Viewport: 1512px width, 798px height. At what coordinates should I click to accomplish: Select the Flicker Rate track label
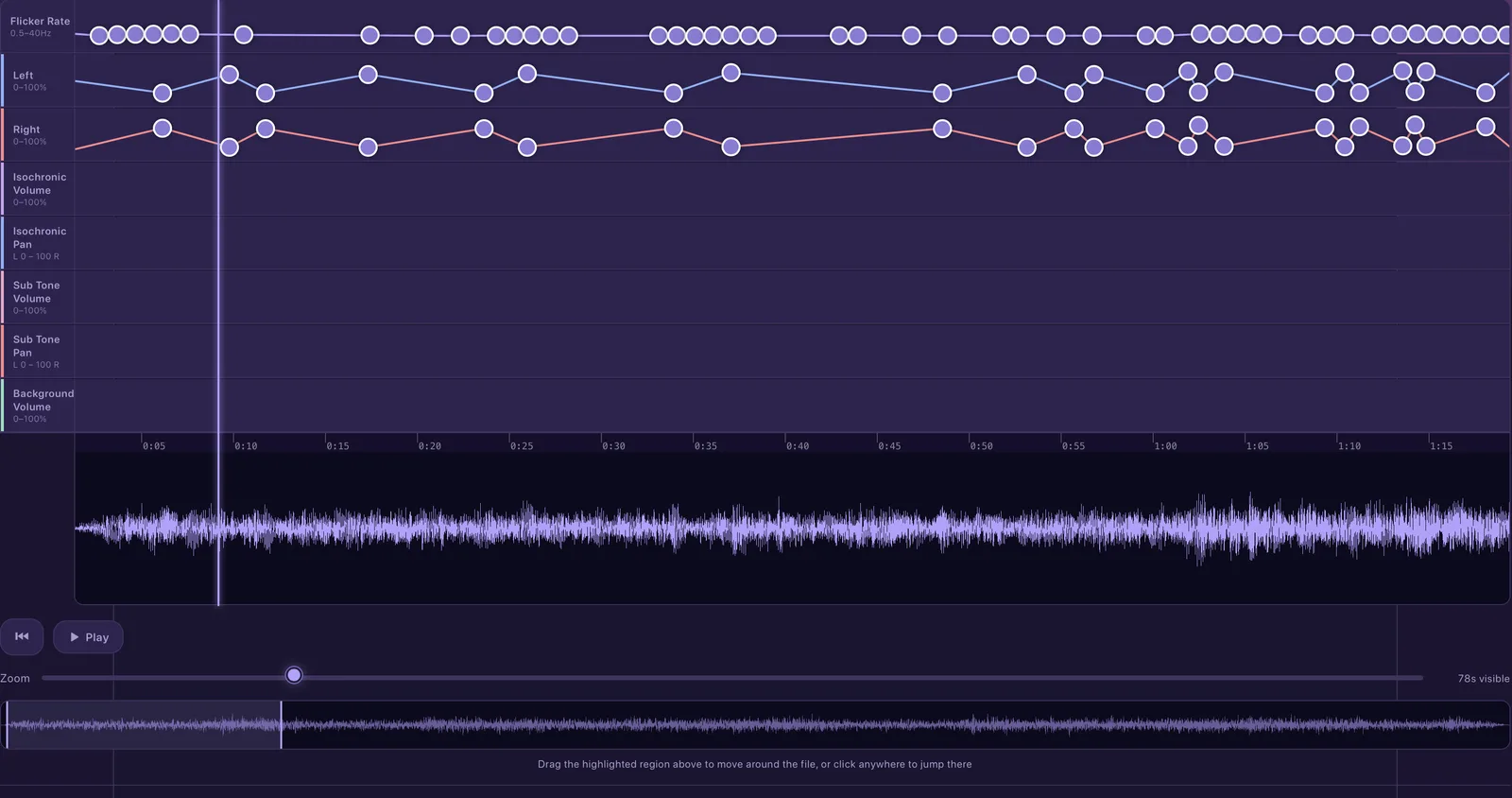click(x=40, y=21)
